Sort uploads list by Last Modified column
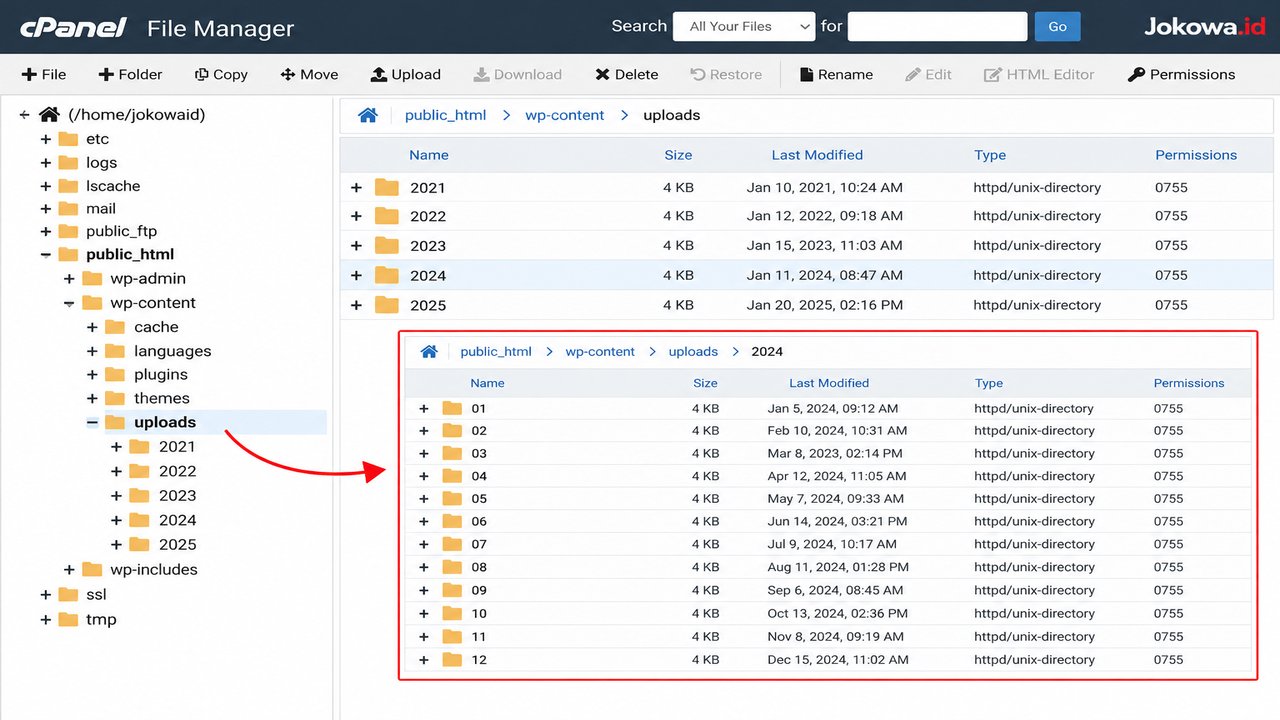This screenshot has width=1280, height=720. (x=817, y=155)
